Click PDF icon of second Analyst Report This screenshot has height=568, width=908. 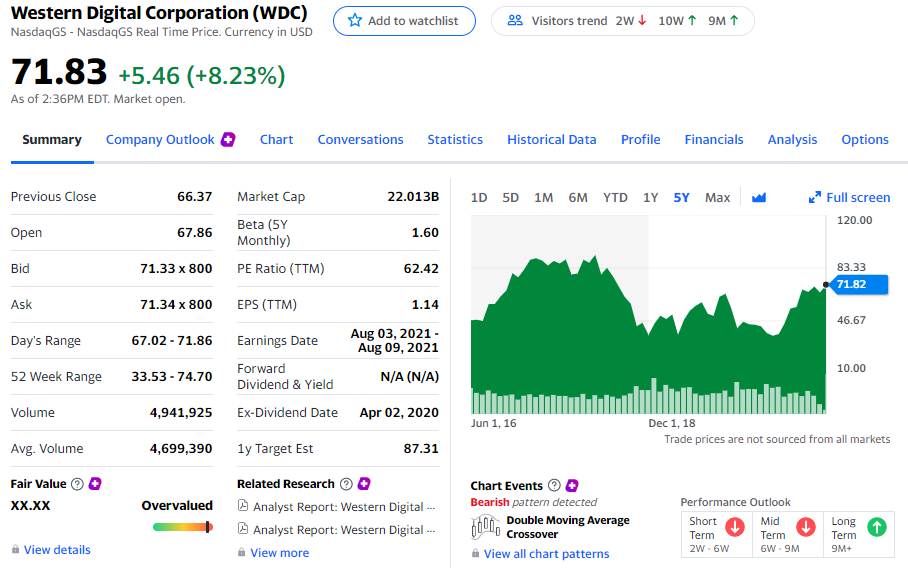pyautogui.click(x=243, y=529)
